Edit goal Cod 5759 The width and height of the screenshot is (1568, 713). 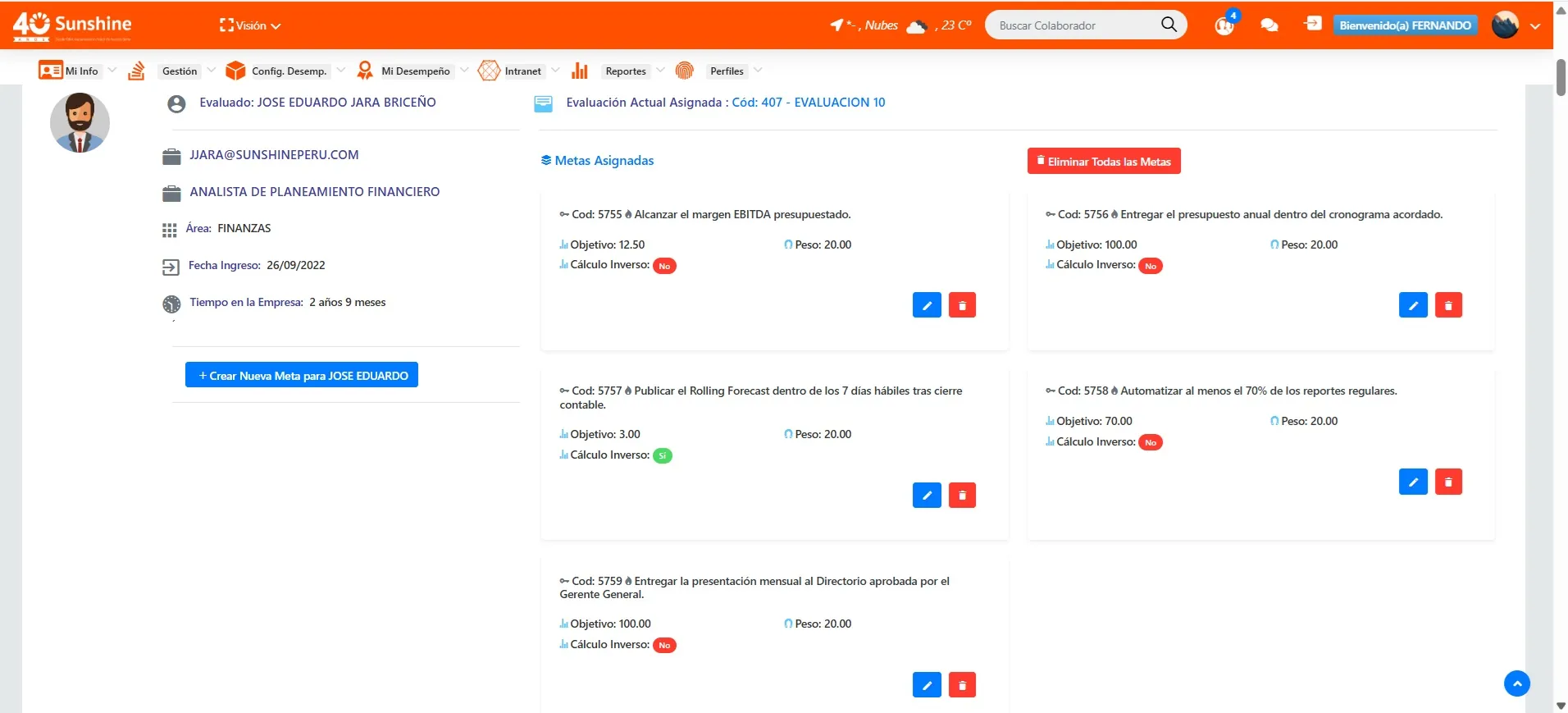click(x=927, y=684)
